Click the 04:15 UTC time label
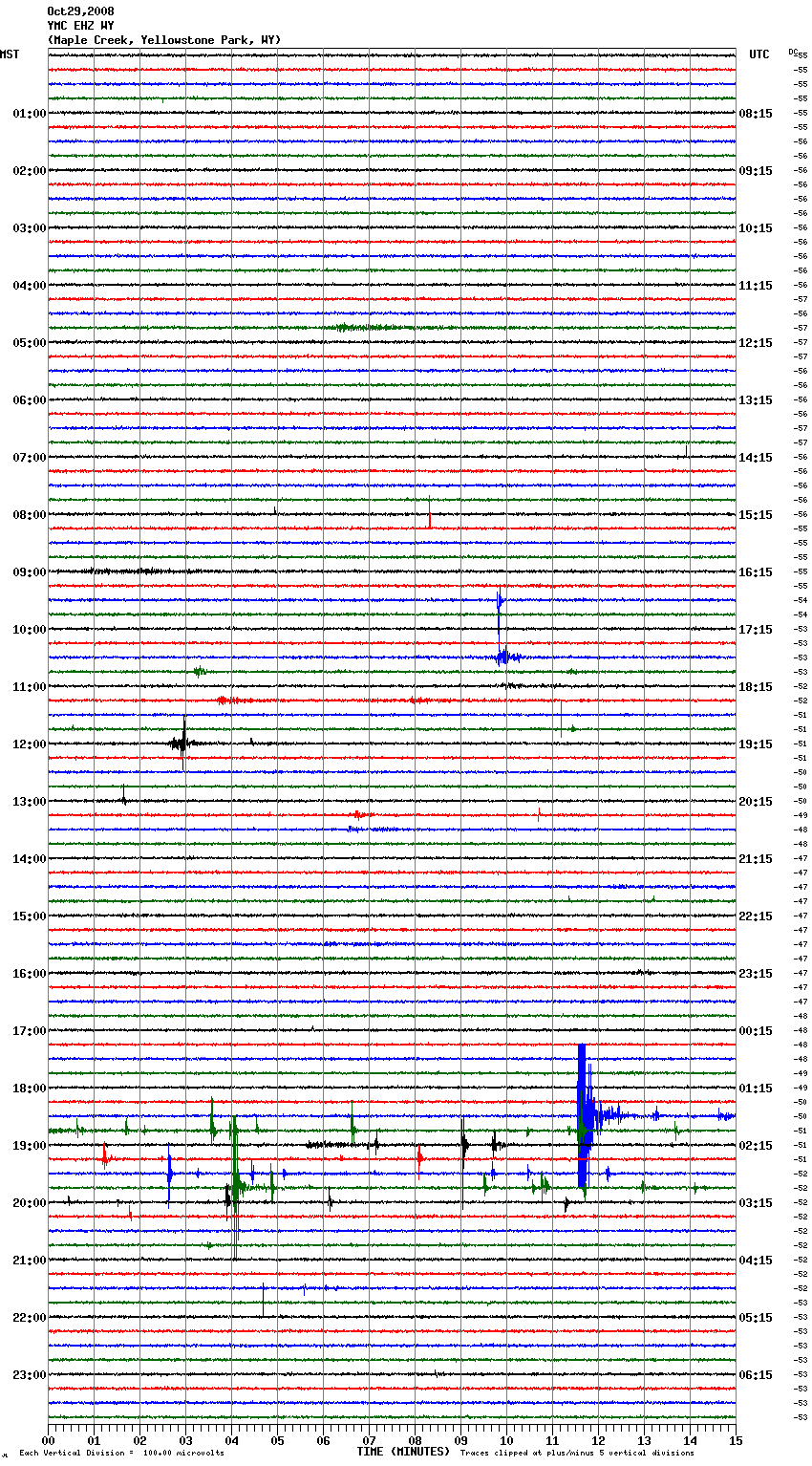The image size is (812, 1466). point(756,1261)
